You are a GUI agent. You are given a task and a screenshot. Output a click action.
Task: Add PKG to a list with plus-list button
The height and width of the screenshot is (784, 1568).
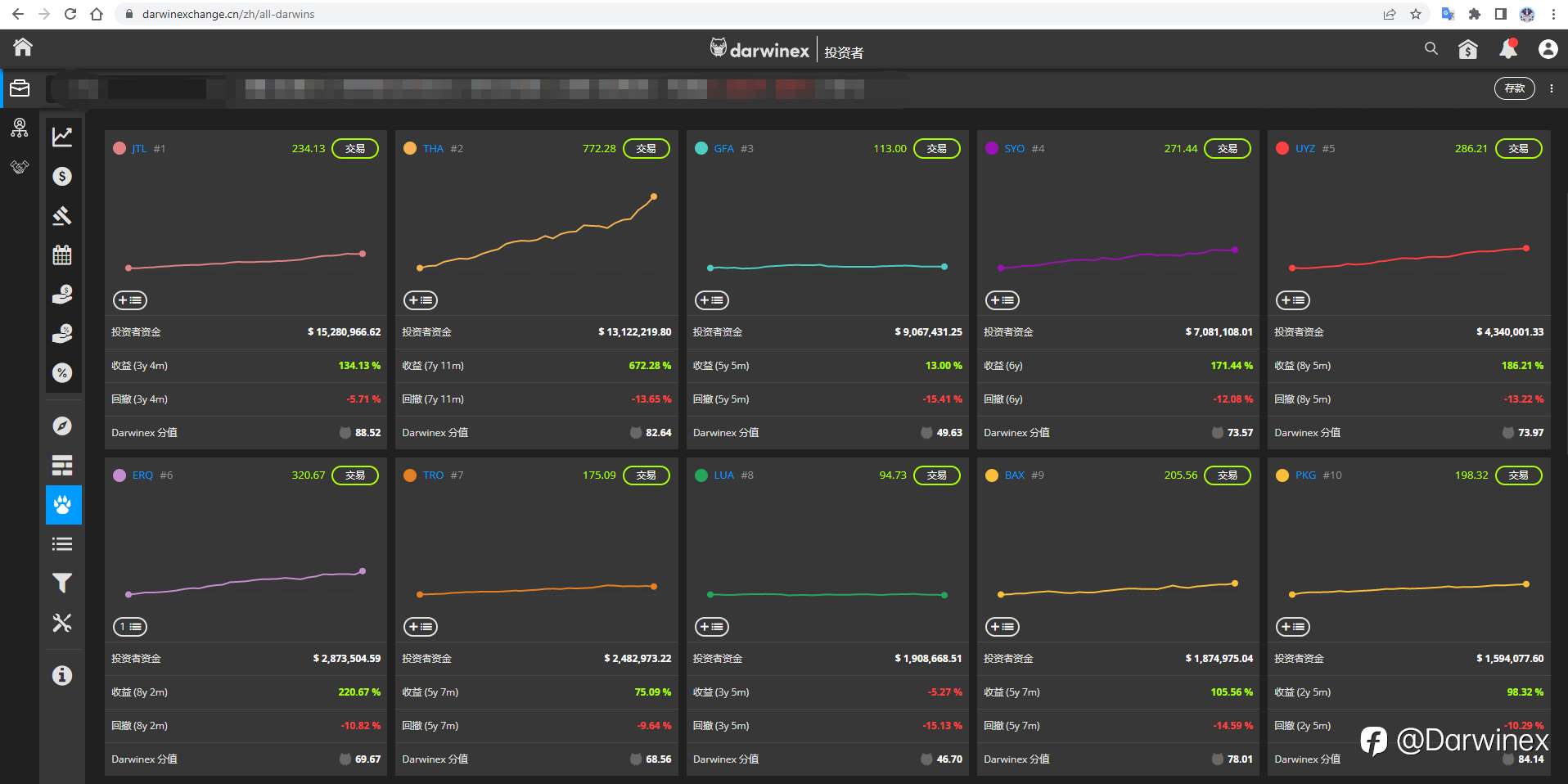[1293, 627]
